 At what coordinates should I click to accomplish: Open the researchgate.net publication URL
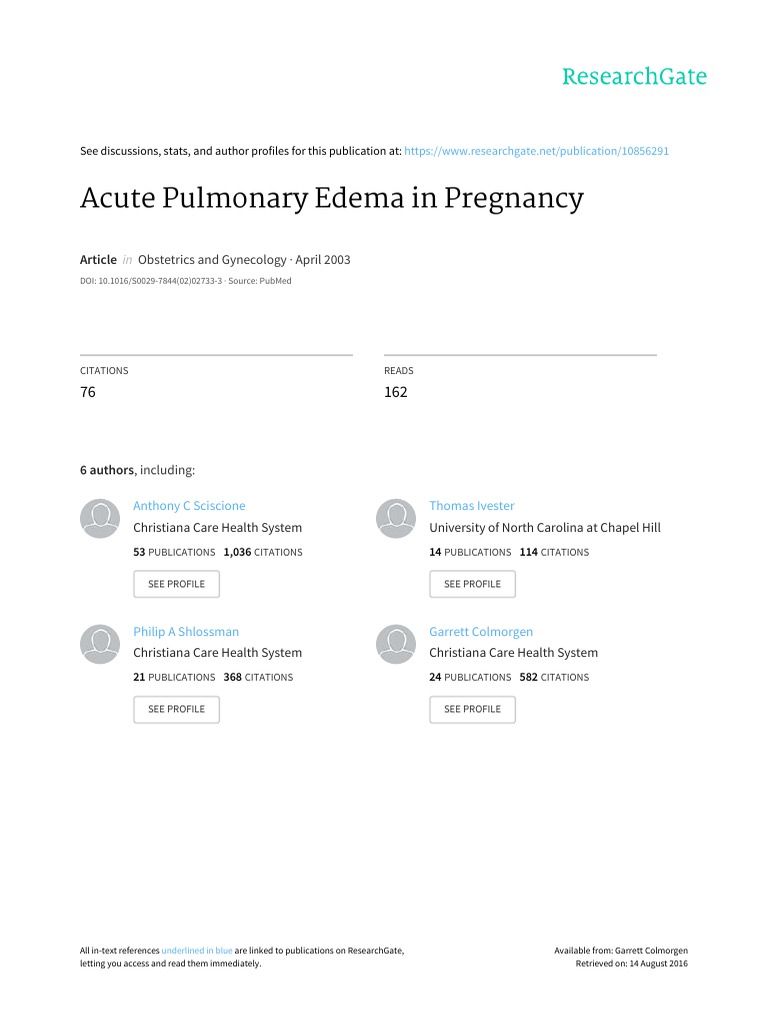[x=536, y=151]
